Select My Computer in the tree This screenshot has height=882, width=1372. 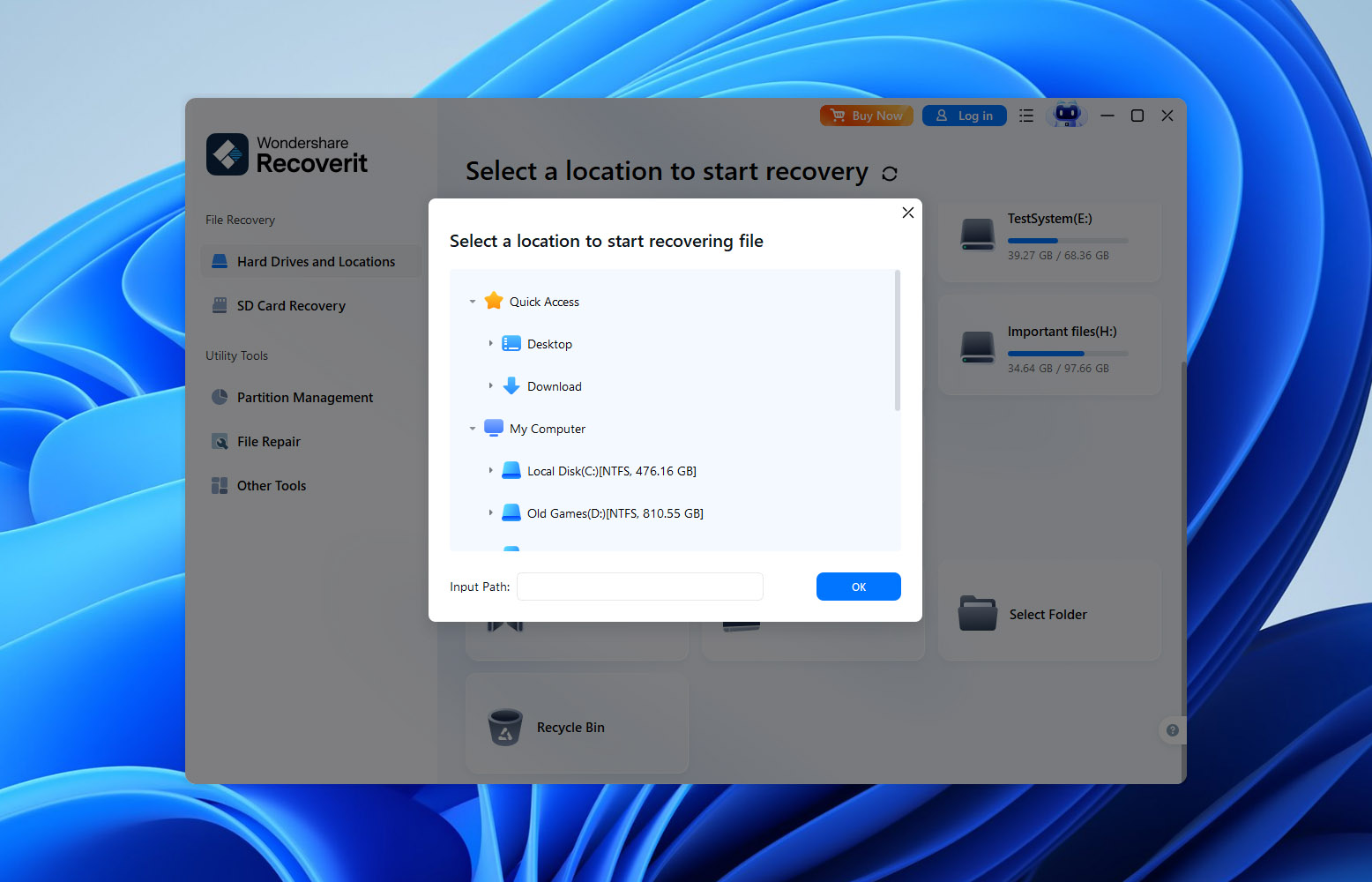[x=548, y=429]
